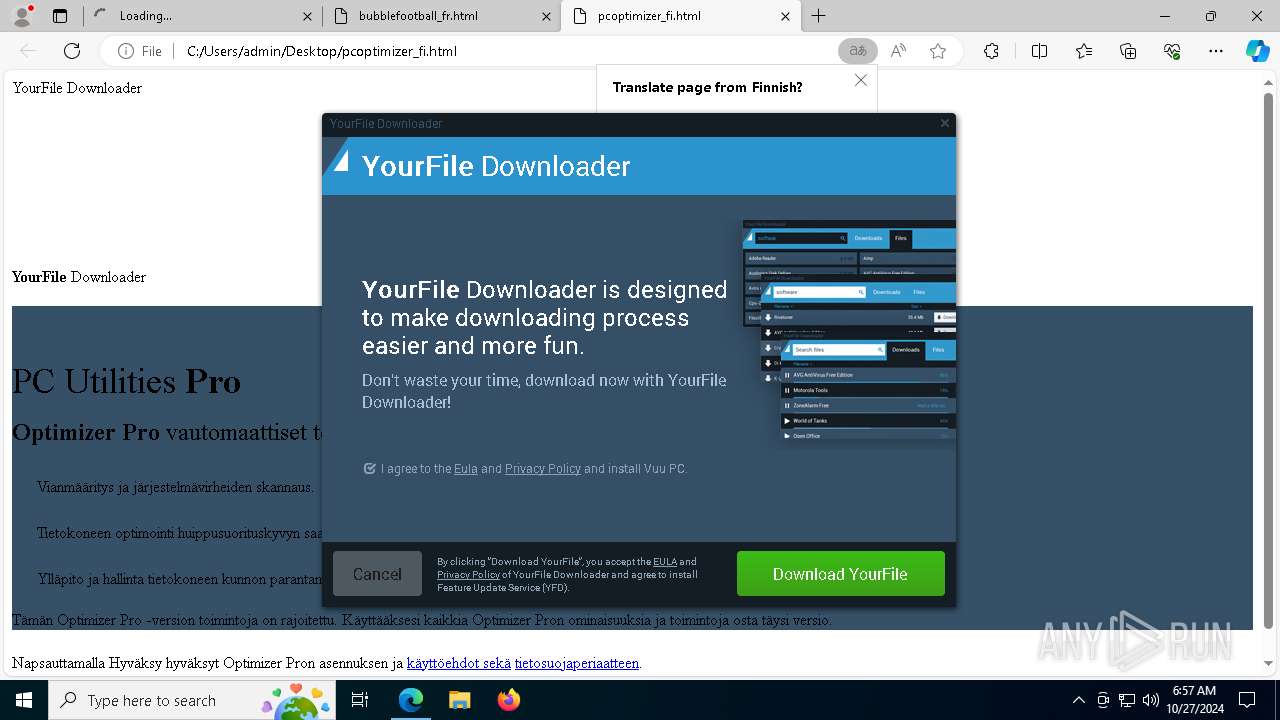1280x720 pixels.
Task: Open Collections panel
Action: coord(1128,51)
